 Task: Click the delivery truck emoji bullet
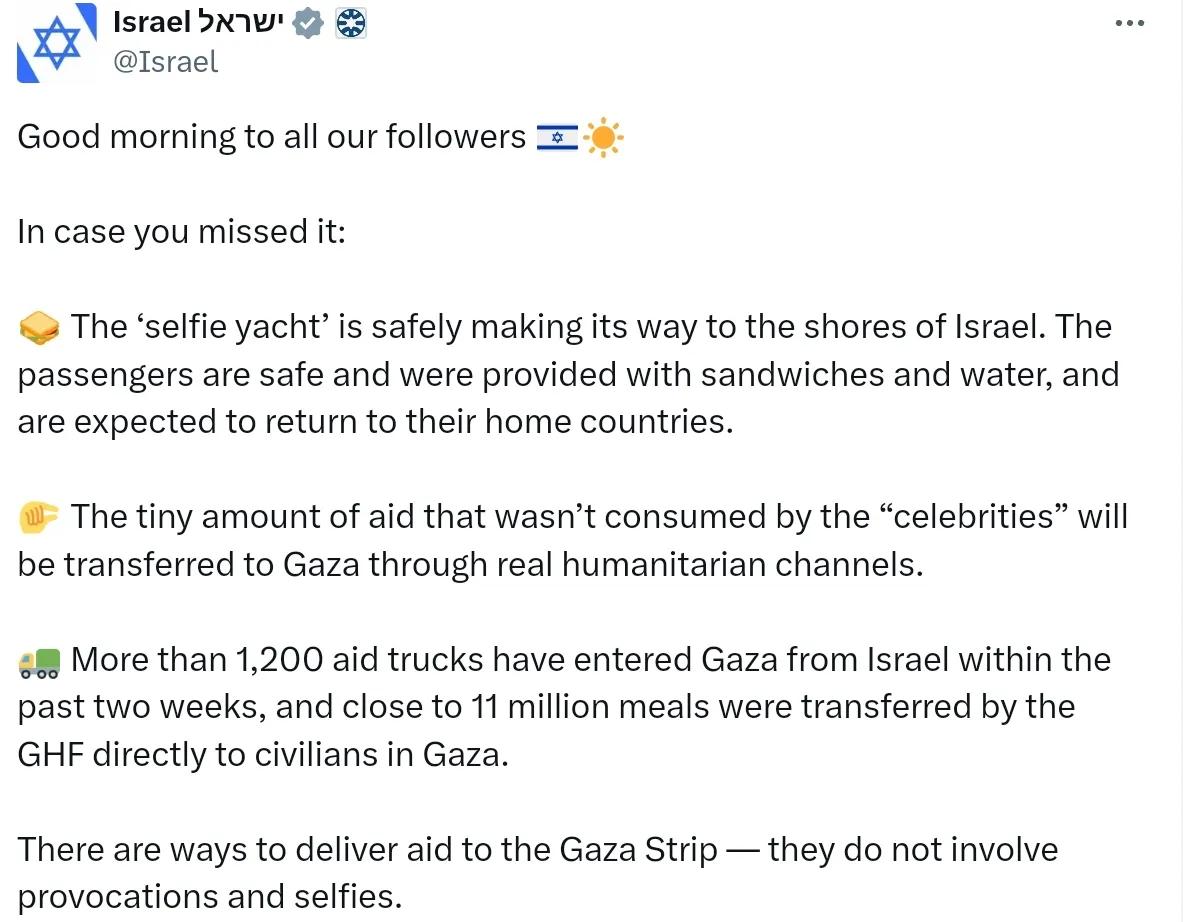pos(39,661)
